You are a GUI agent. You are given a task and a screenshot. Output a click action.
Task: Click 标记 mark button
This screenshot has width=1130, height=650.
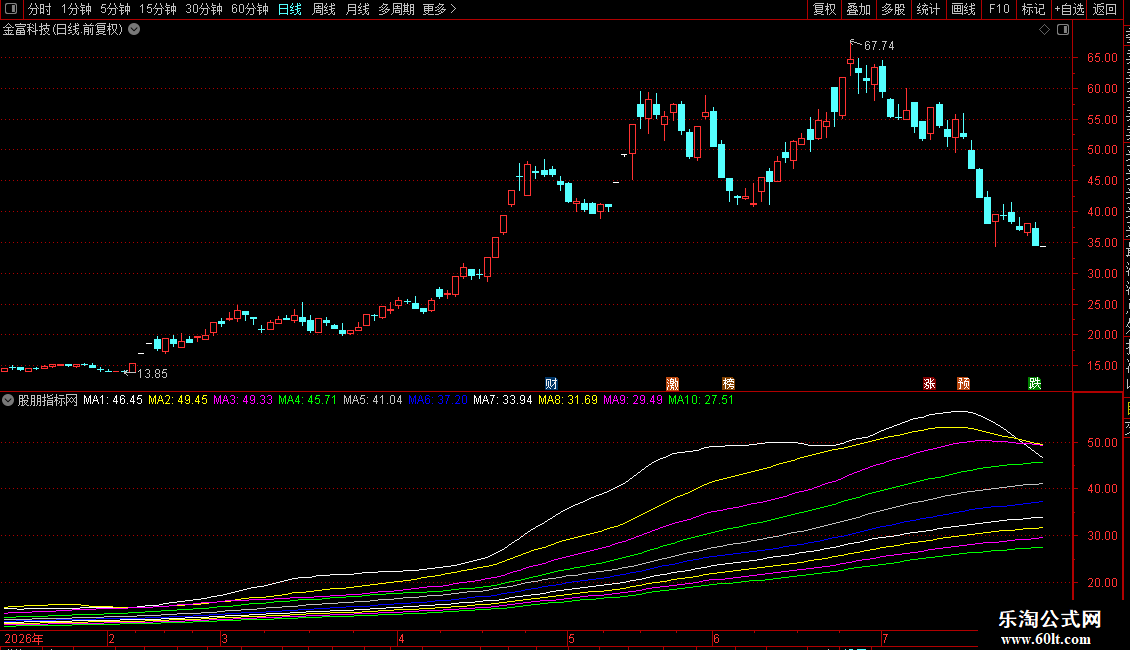(x=1033, y=9)
